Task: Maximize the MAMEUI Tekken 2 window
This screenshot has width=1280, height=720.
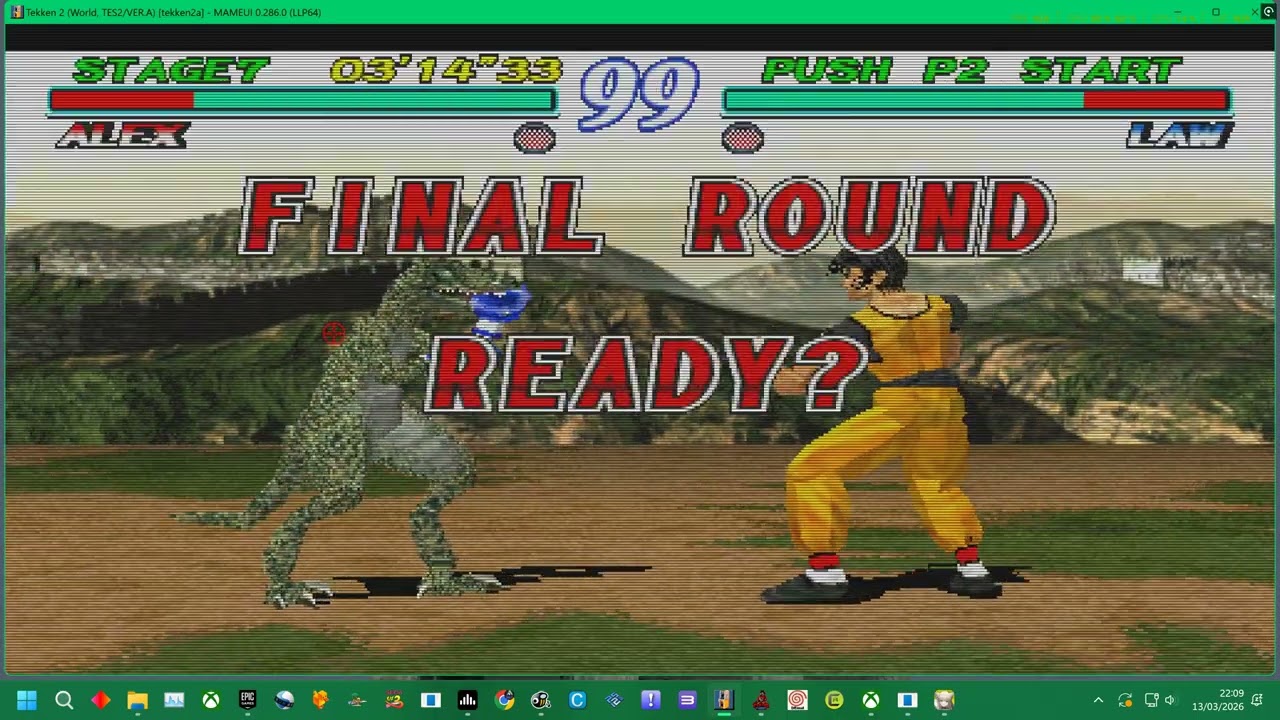Action: 1216,12
